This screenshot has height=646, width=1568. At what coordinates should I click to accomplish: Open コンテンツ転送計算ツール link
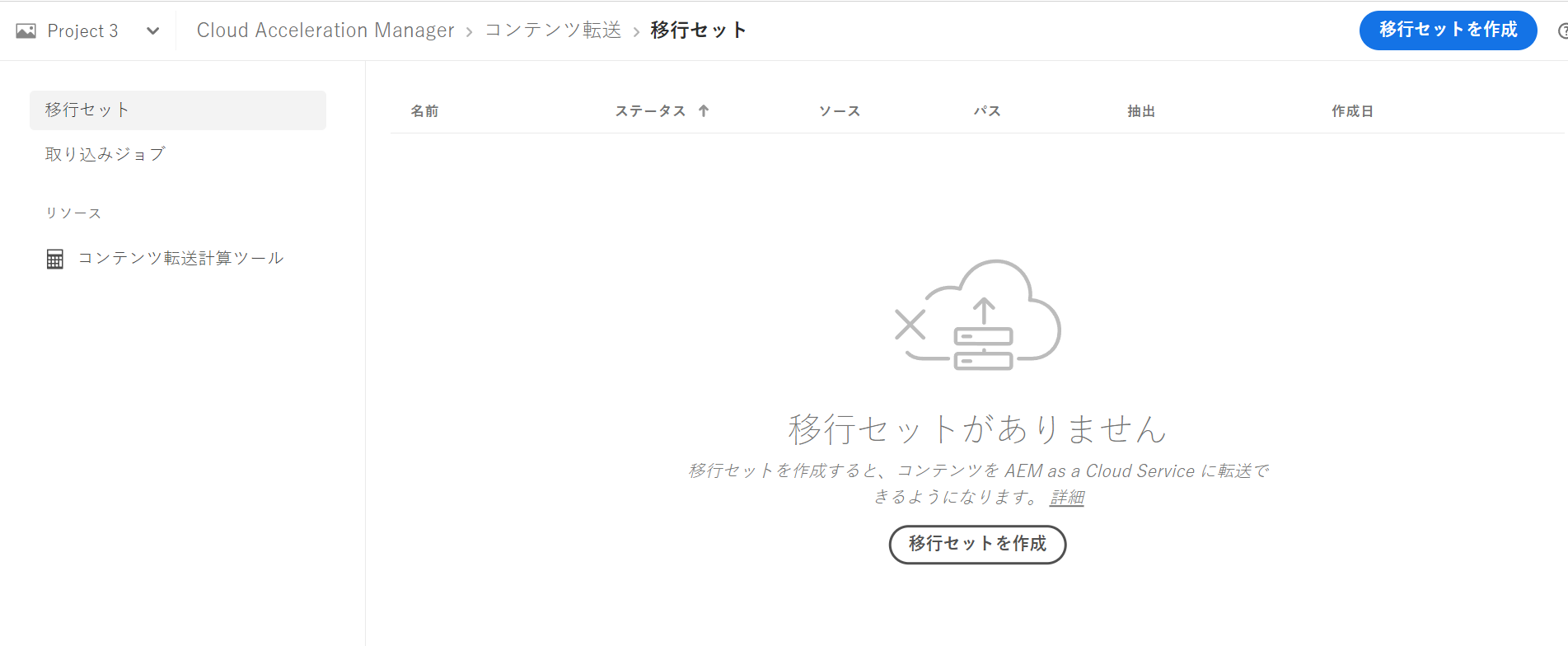coord(180,259)
